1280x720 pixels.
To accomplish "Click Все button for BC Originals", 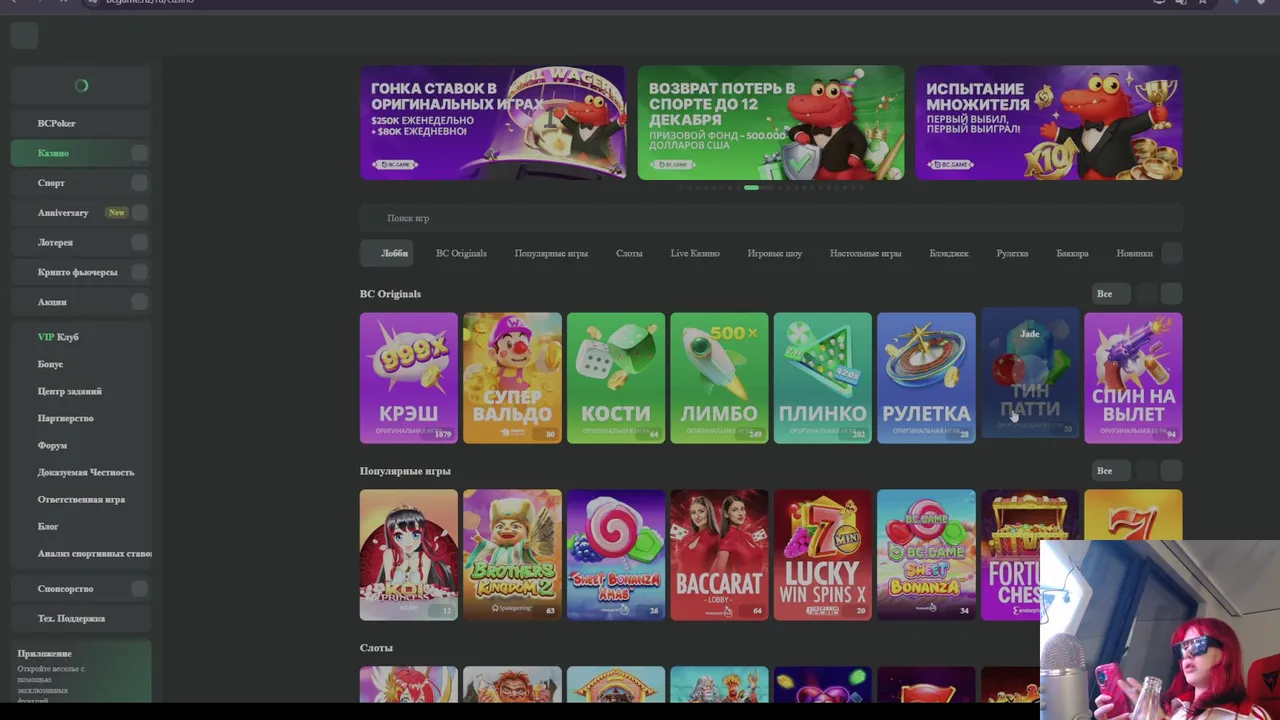I will tap(1109, 294).
